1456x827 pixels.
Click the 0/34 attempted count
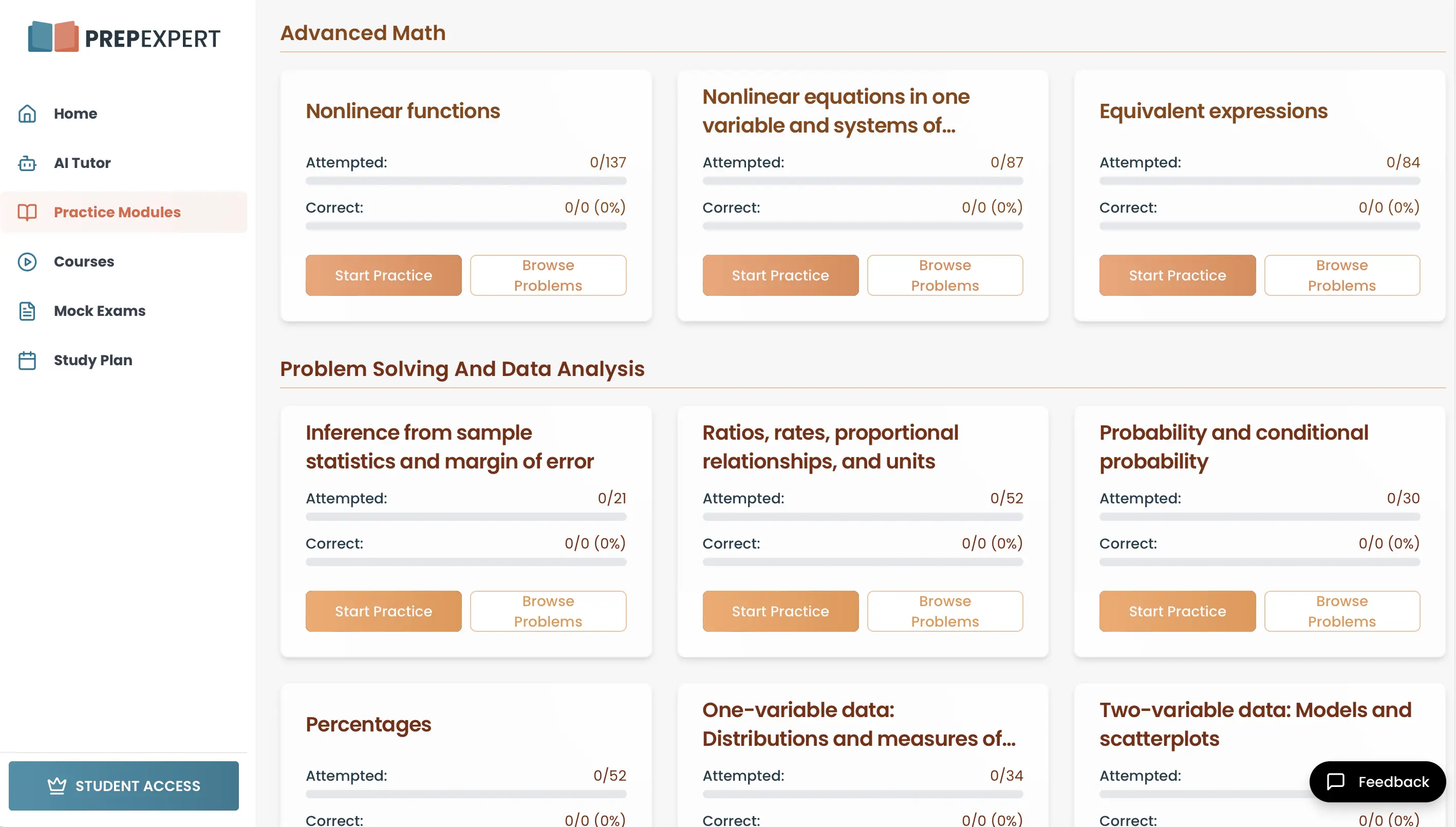tap(1006, 776)
